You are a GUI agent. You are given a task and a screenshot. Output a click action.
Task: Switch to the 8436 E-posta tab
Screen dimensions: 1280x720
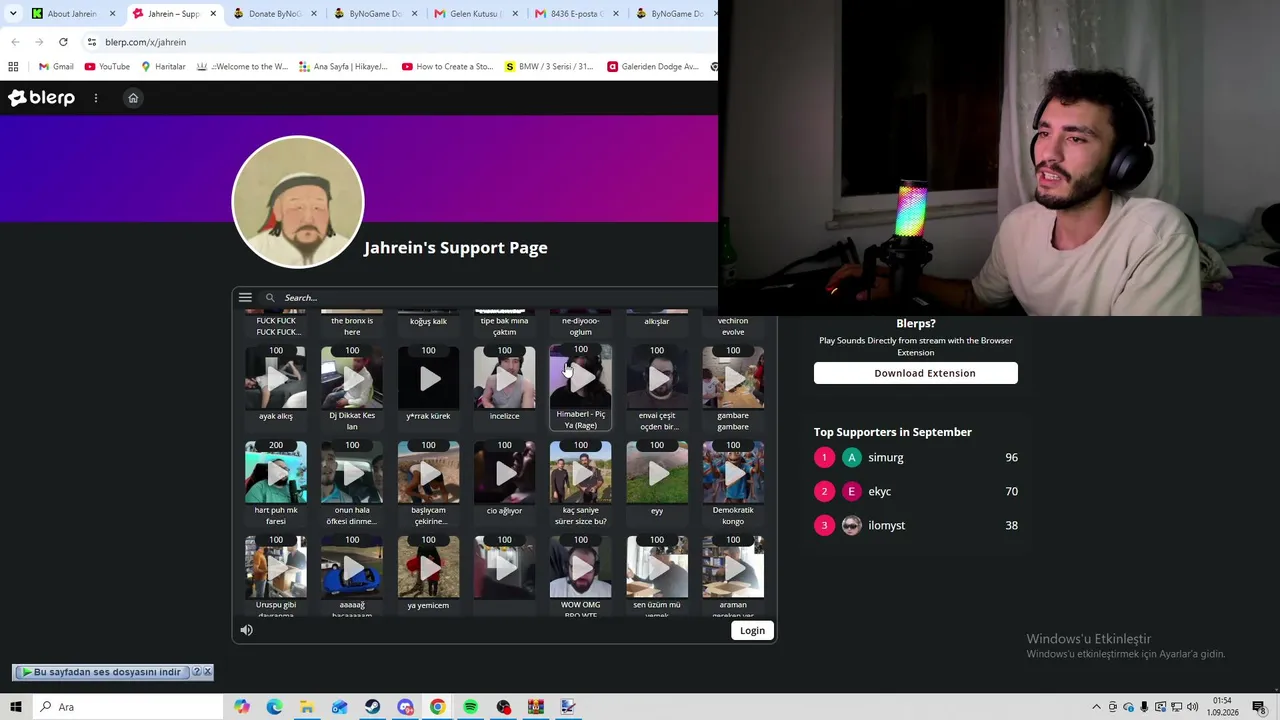[575, 14]
